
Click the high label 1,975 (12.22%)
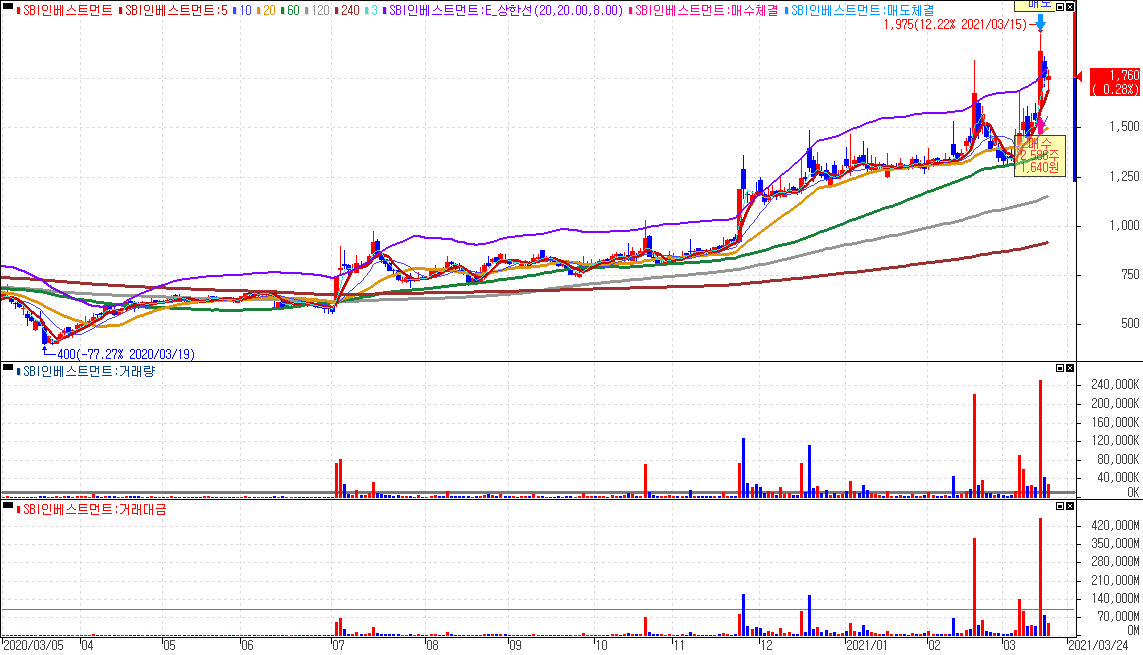tap(955, 25)
